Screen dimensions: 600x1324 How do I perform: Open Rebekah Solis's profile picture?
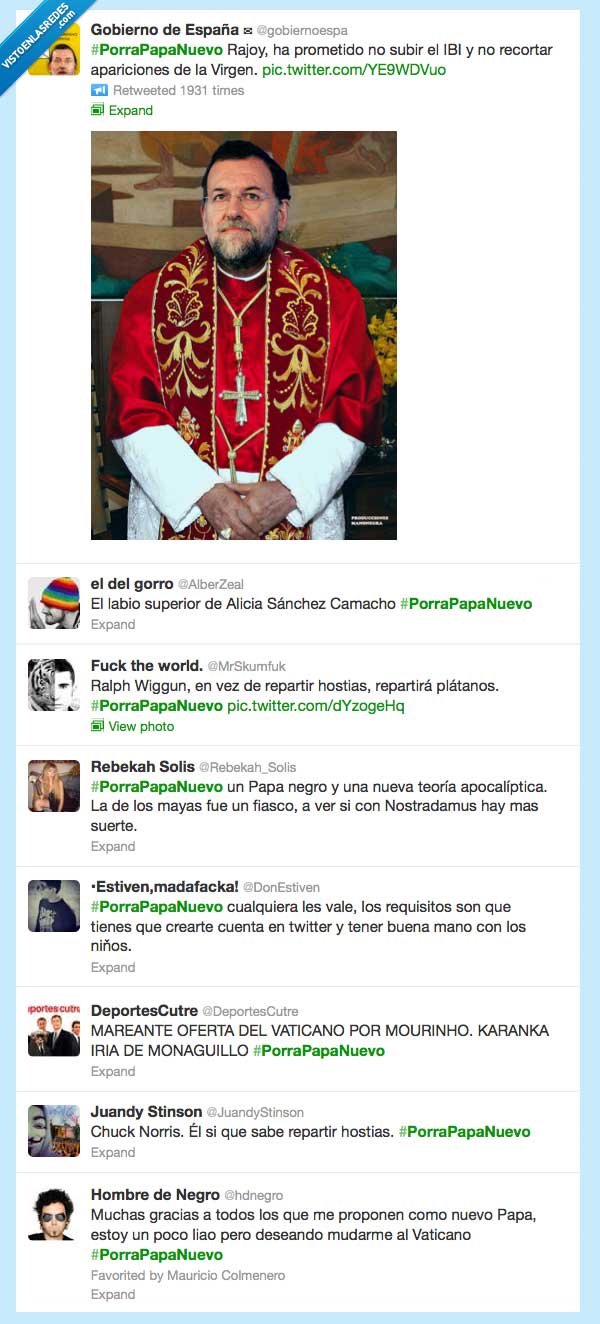(x=54, y=786)
